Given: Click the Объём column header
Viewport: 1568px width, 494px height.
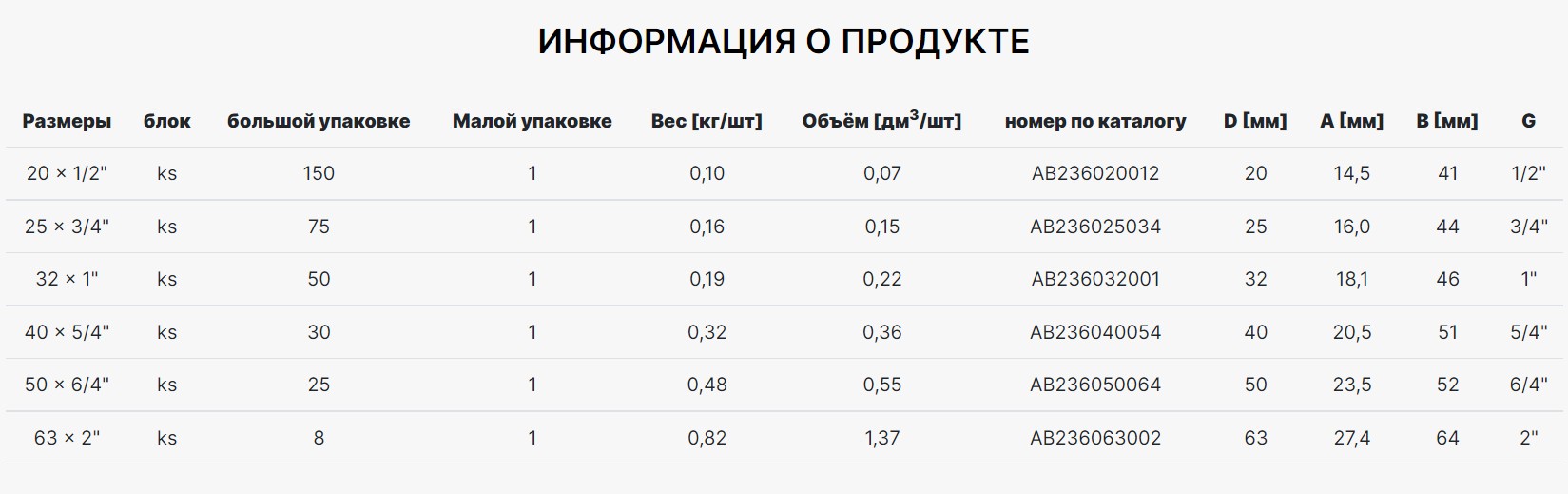Looking at the screenshot, I should coord(881,120).
